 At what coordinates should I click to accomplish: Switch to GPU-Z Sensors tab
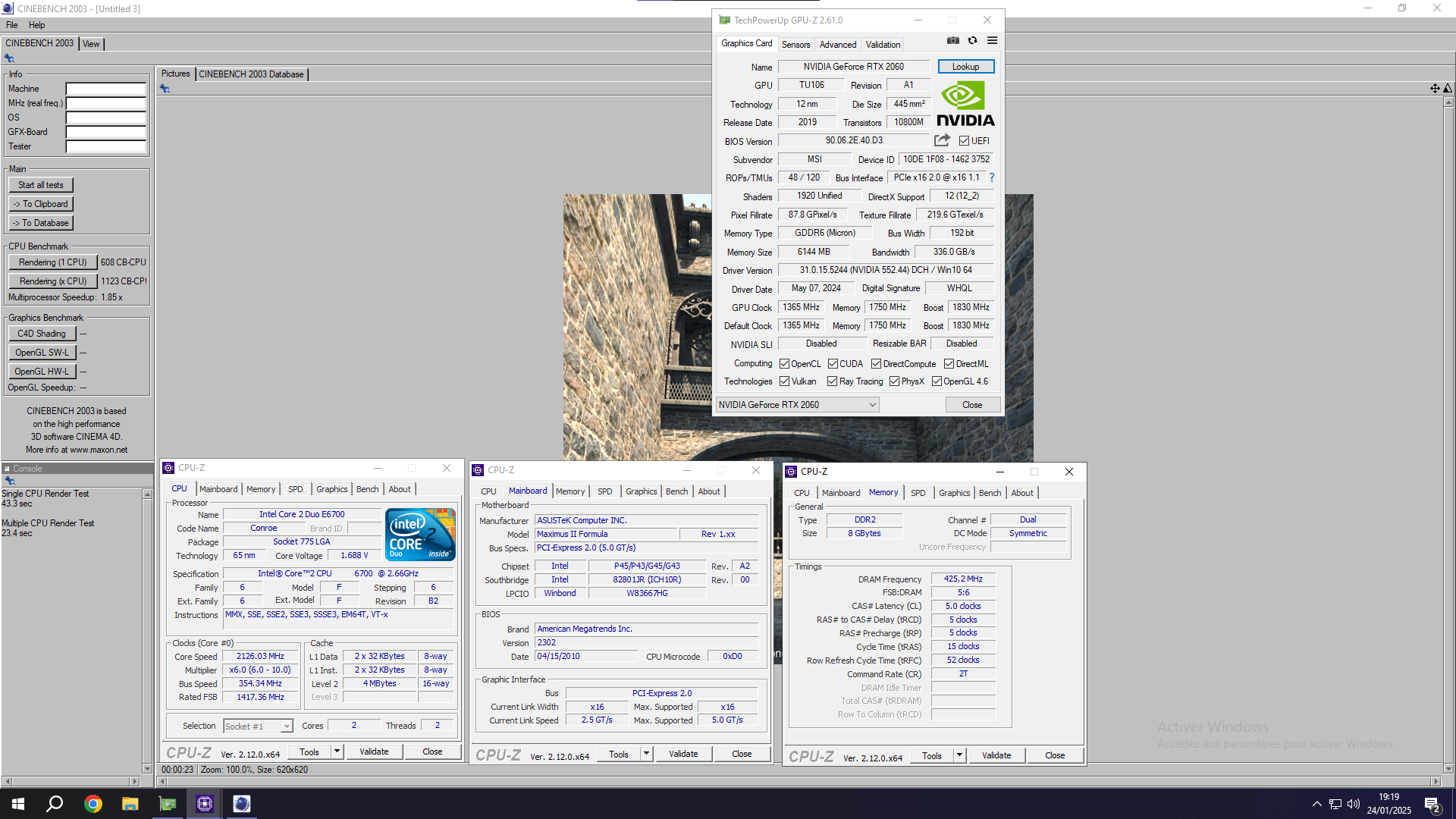(795, 45)
